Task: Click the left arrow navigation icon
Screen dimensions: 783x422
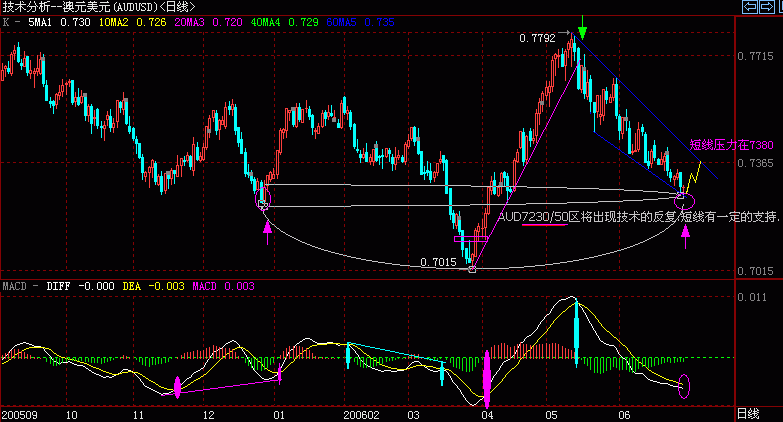Action: (x=750, y=7)
